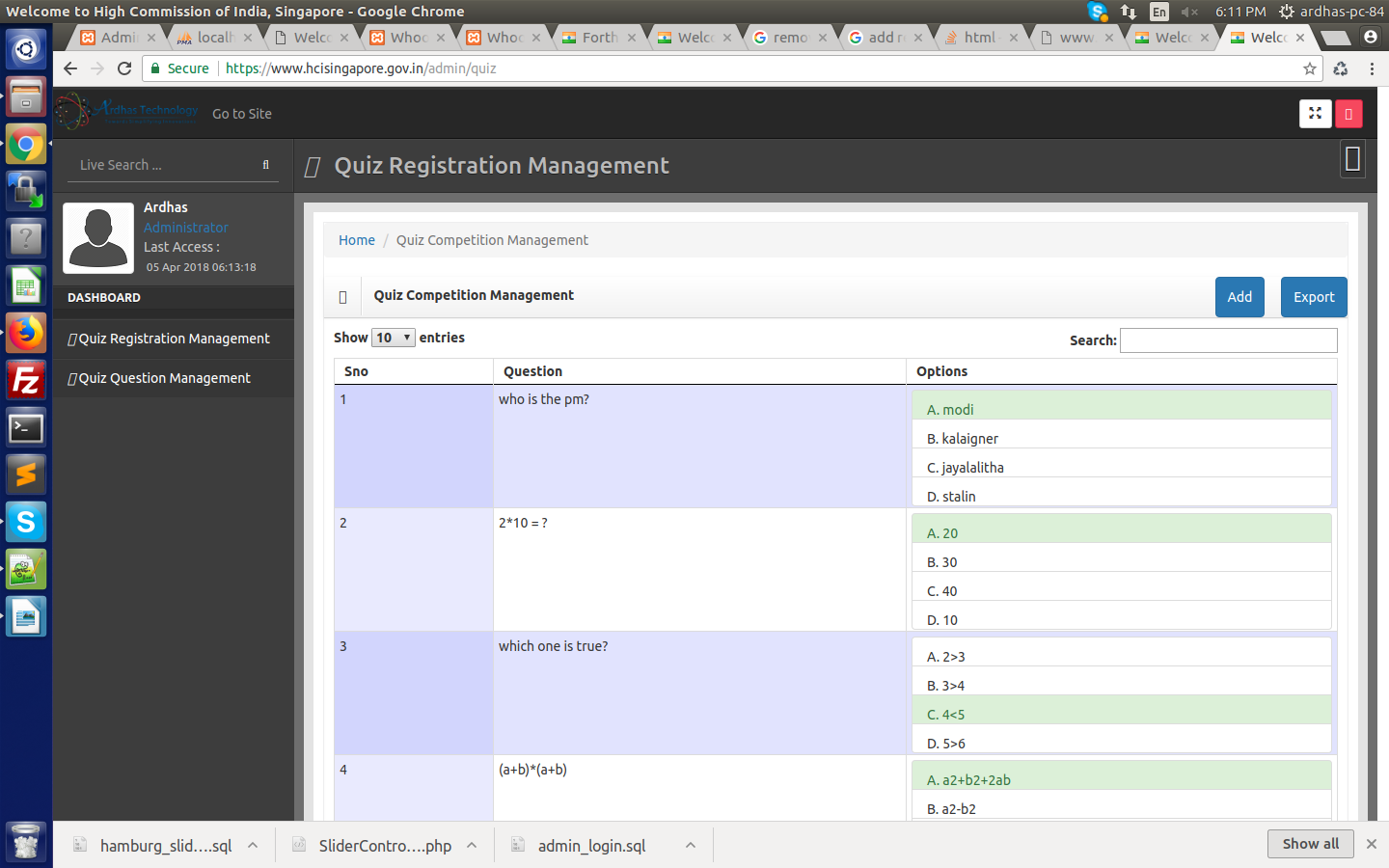This screenshot has width=1389, height=868.
Task: Expand options for SliderContro....php download
Action: pos(472,845)
